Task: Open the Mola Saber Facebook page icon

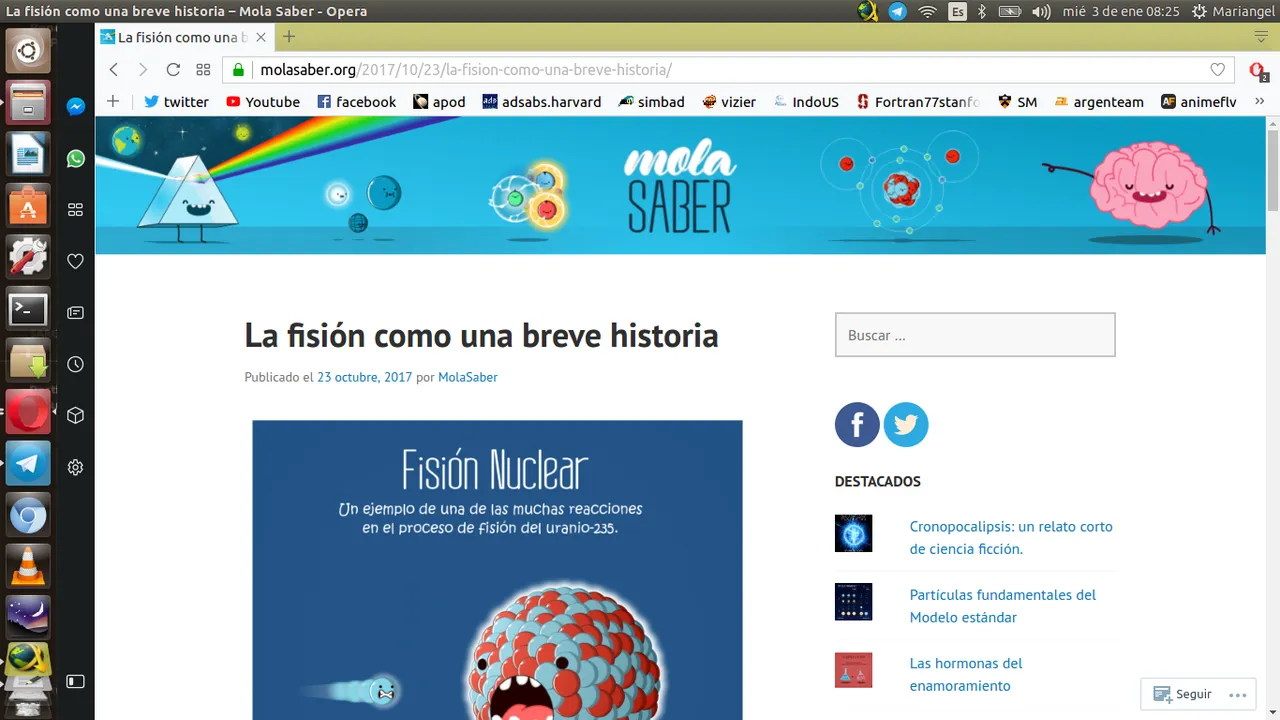Action: tap(857, 425)
